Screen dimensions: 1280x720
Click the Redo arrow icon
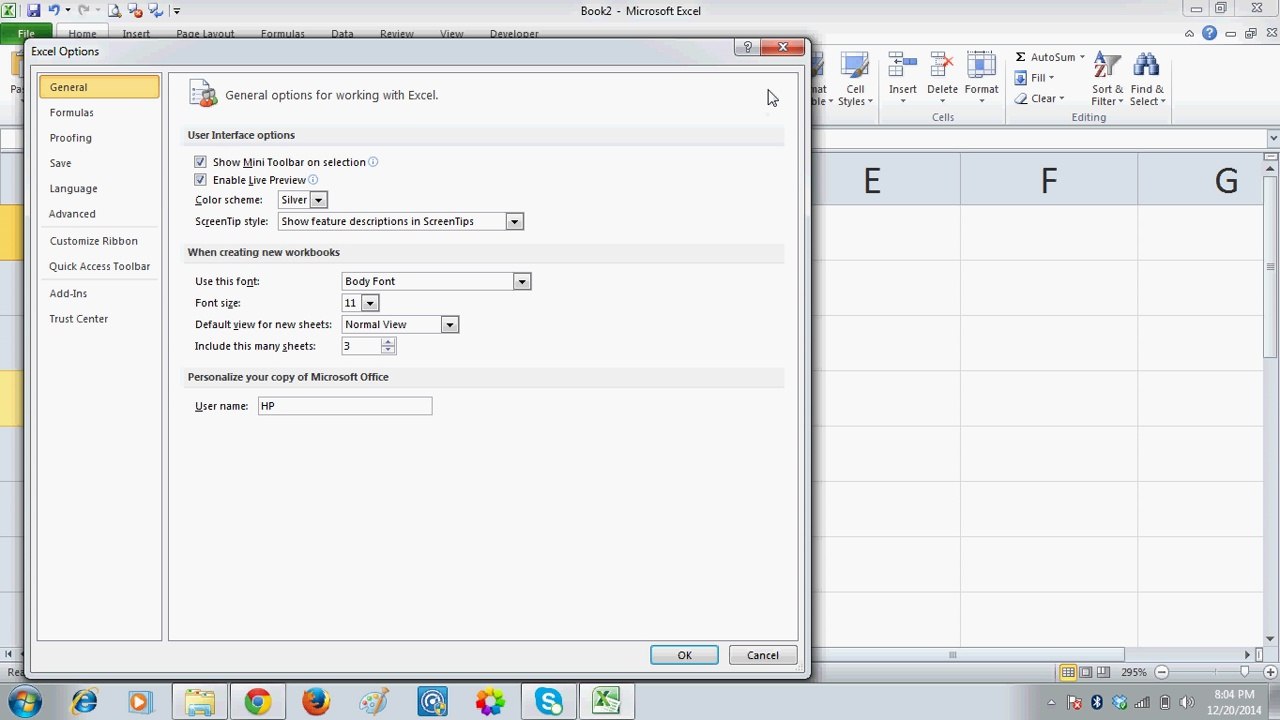click(84, 11)
